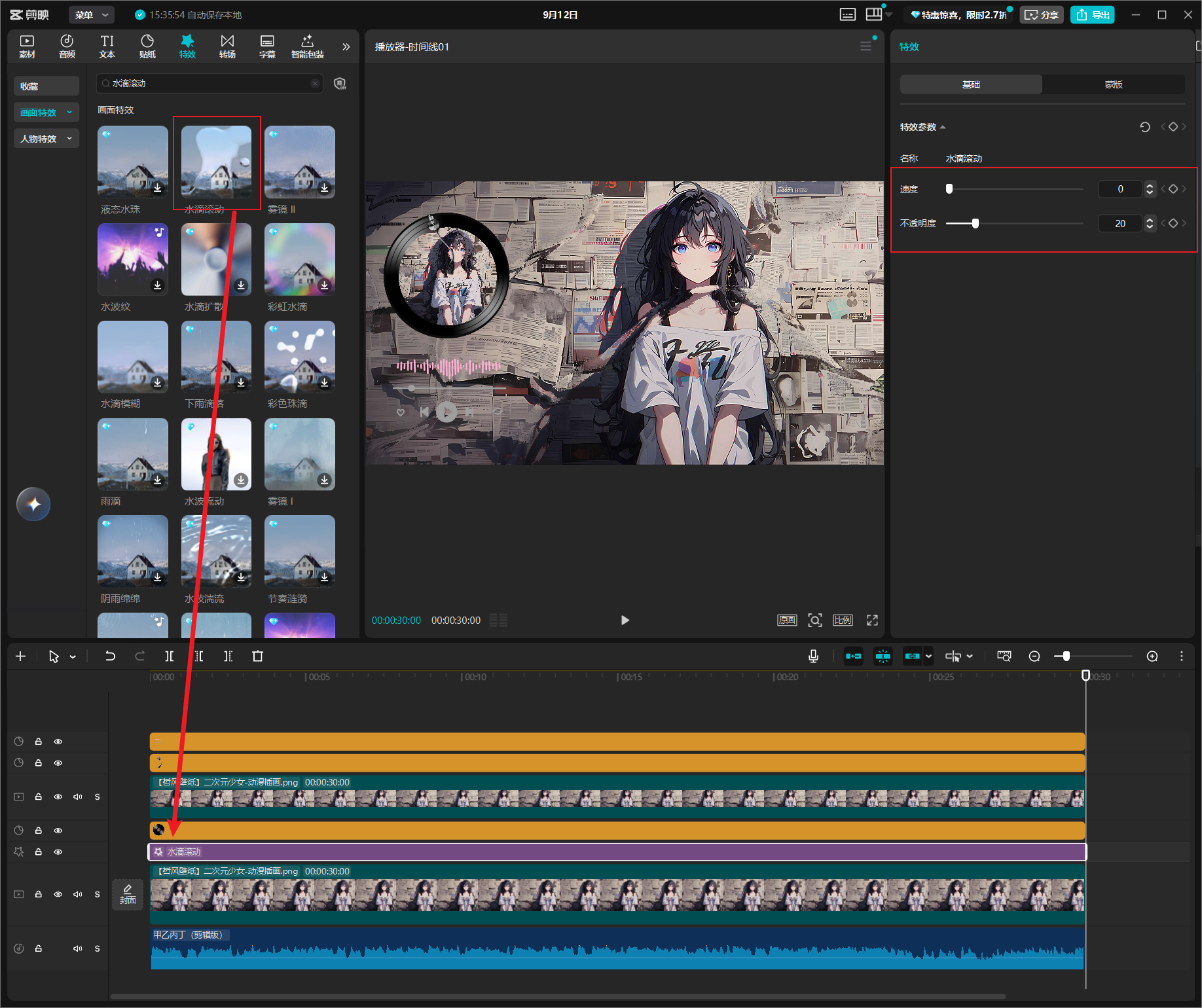This screenshot has width=1202, height=1008.
Task: Open the player panel menu
Action: 865,46
